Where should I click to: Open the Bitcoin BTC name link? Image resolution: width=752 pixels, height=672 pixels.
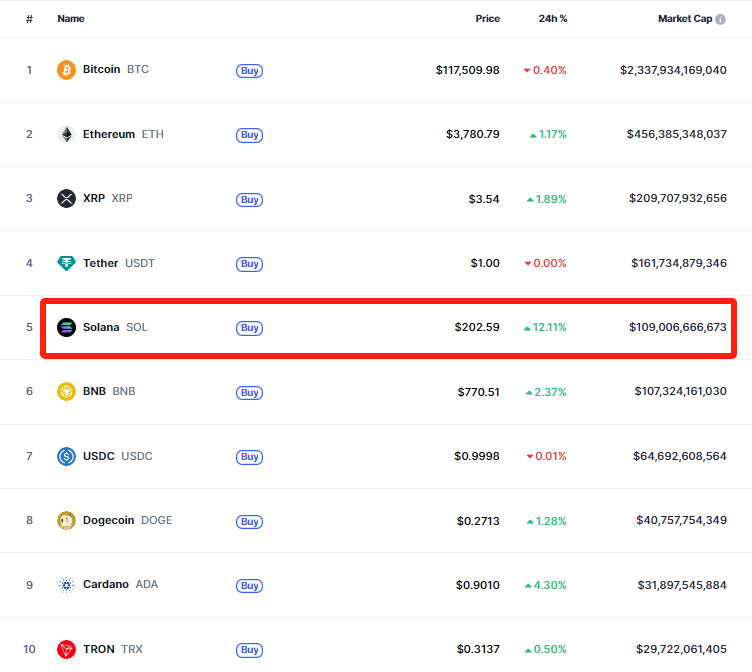(116, 70)
